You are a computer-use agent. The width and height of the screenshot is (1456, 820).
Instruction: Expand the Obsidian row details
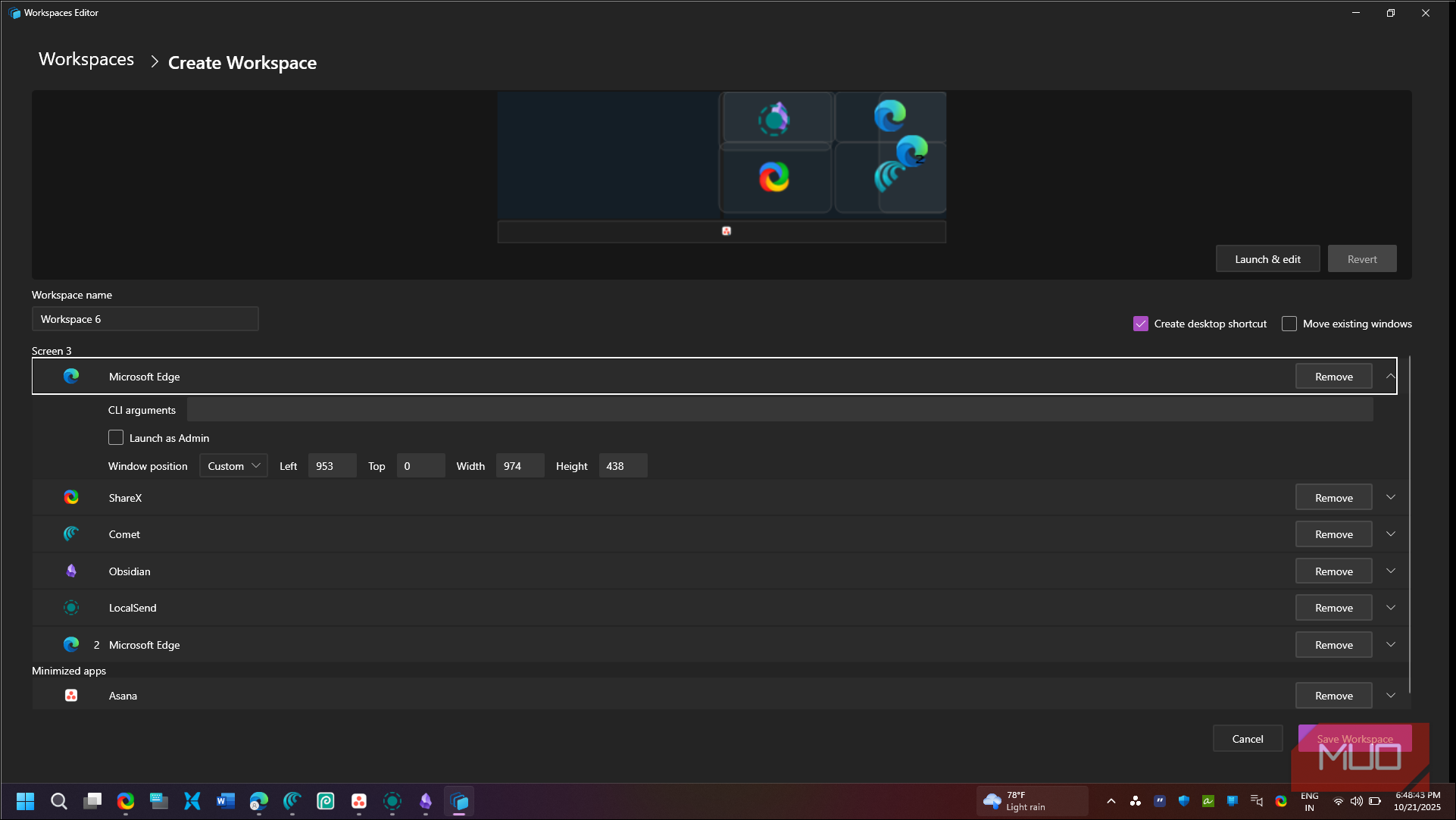[1391, 571]
